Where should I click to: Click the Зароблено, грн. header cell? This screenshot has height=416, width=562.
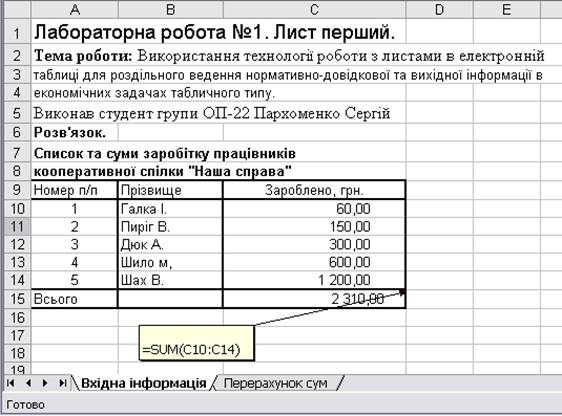[314, 190]
